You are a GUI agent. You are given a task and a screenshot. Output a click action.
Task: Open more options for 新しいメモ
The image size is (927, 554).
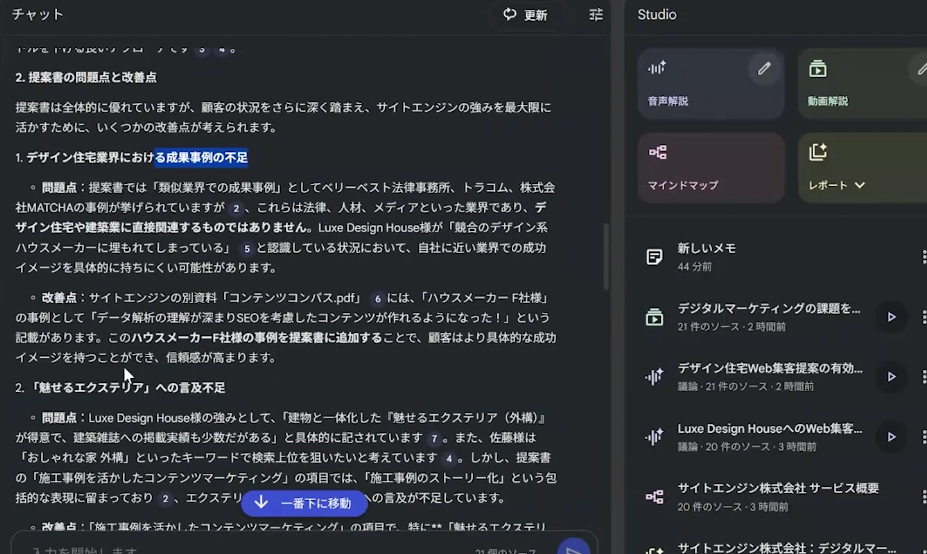923,257
